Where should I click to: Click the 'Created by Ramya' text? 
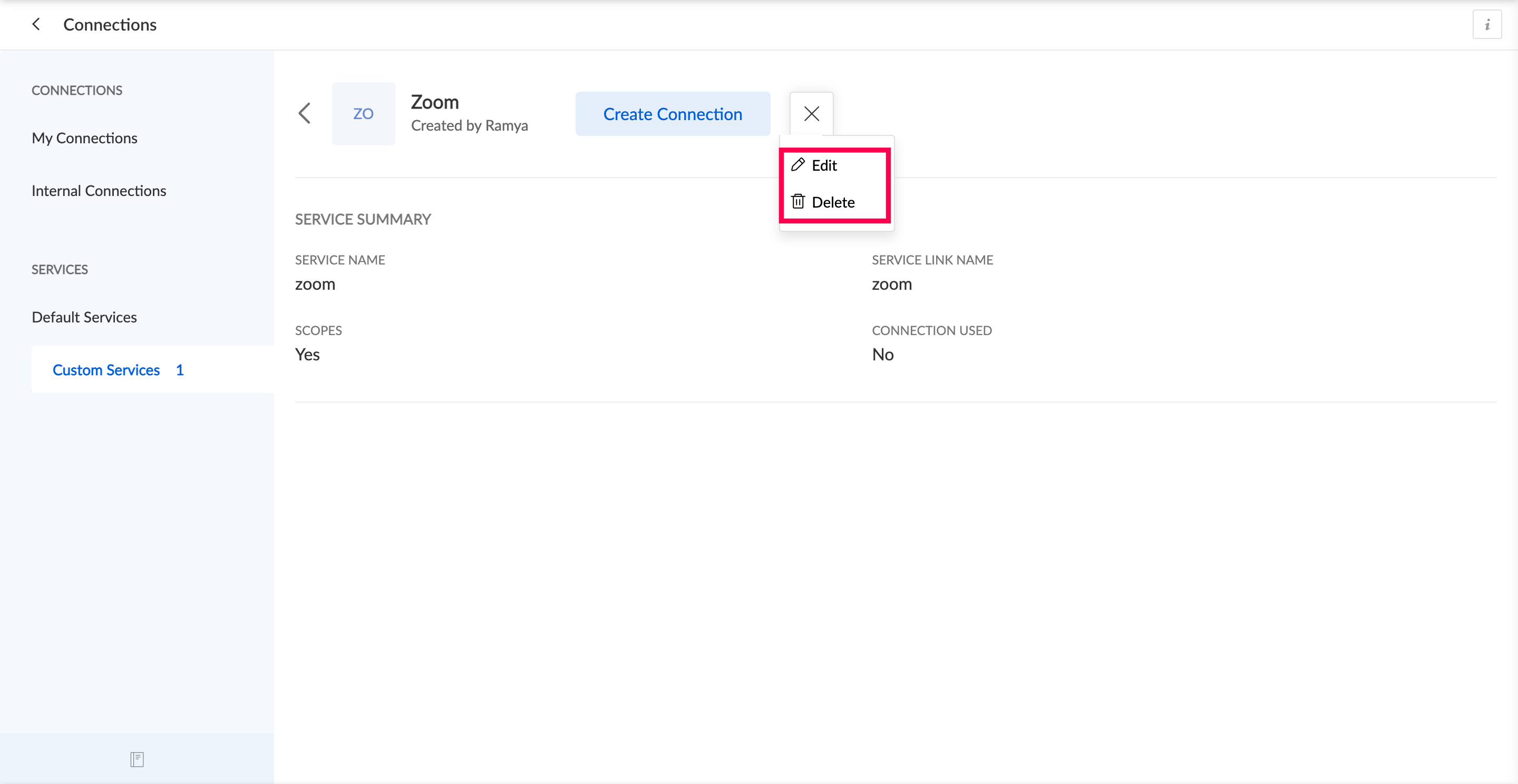click(x=470, y=125)
